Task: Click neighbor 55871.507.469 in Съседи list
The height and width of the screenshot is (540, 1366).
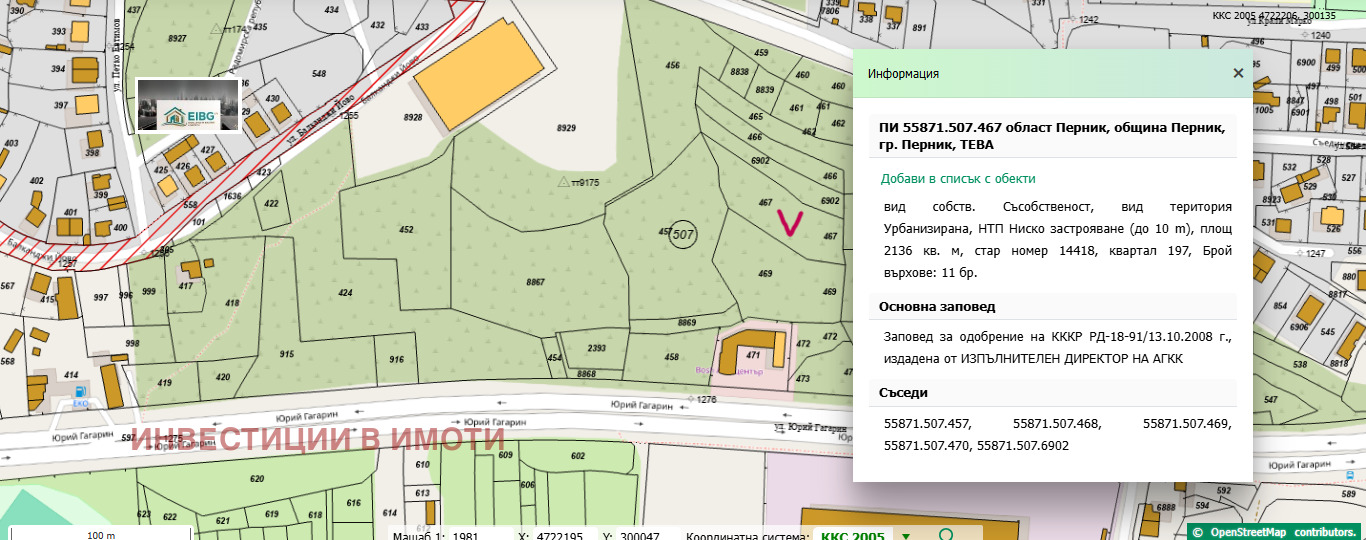Action: pyautogui.click(x=1187, y=424)
